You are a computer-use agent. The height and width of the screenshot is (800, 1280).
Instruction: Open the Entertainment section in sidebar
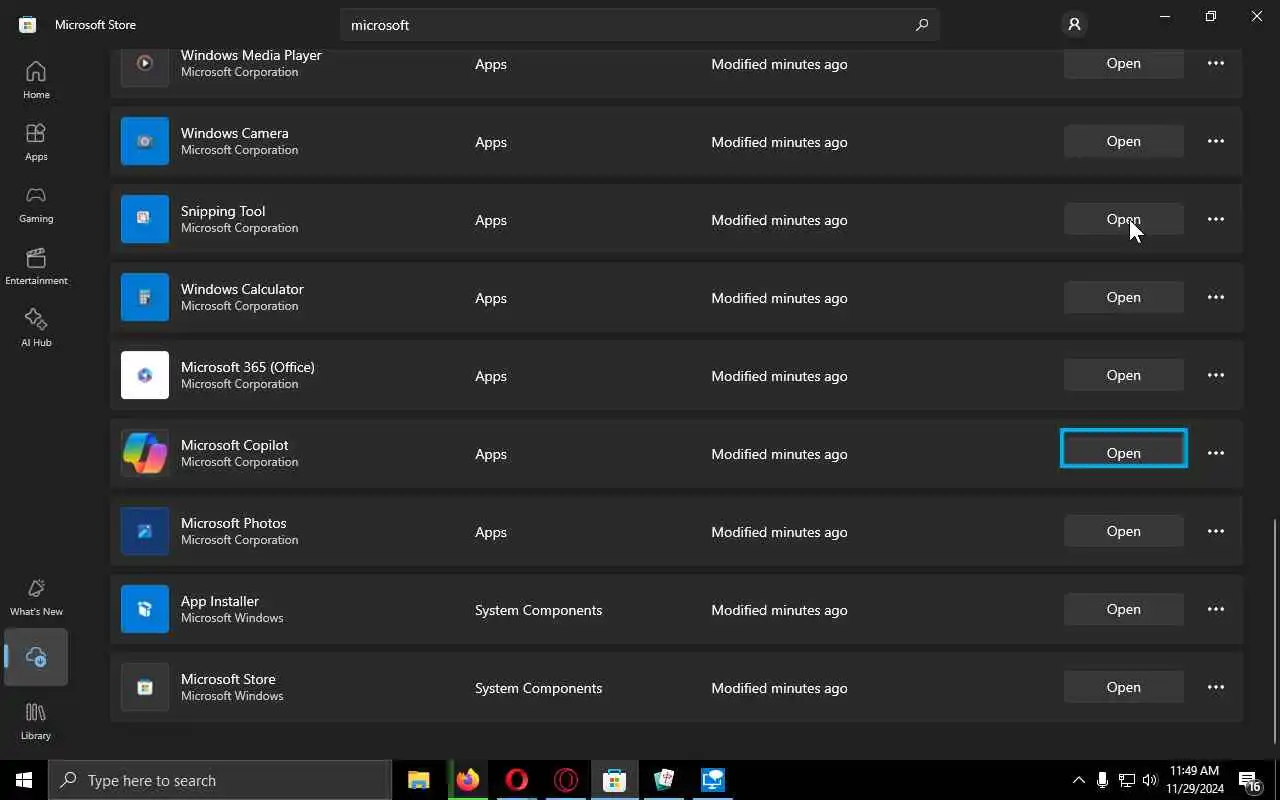(x=36, y=266)
